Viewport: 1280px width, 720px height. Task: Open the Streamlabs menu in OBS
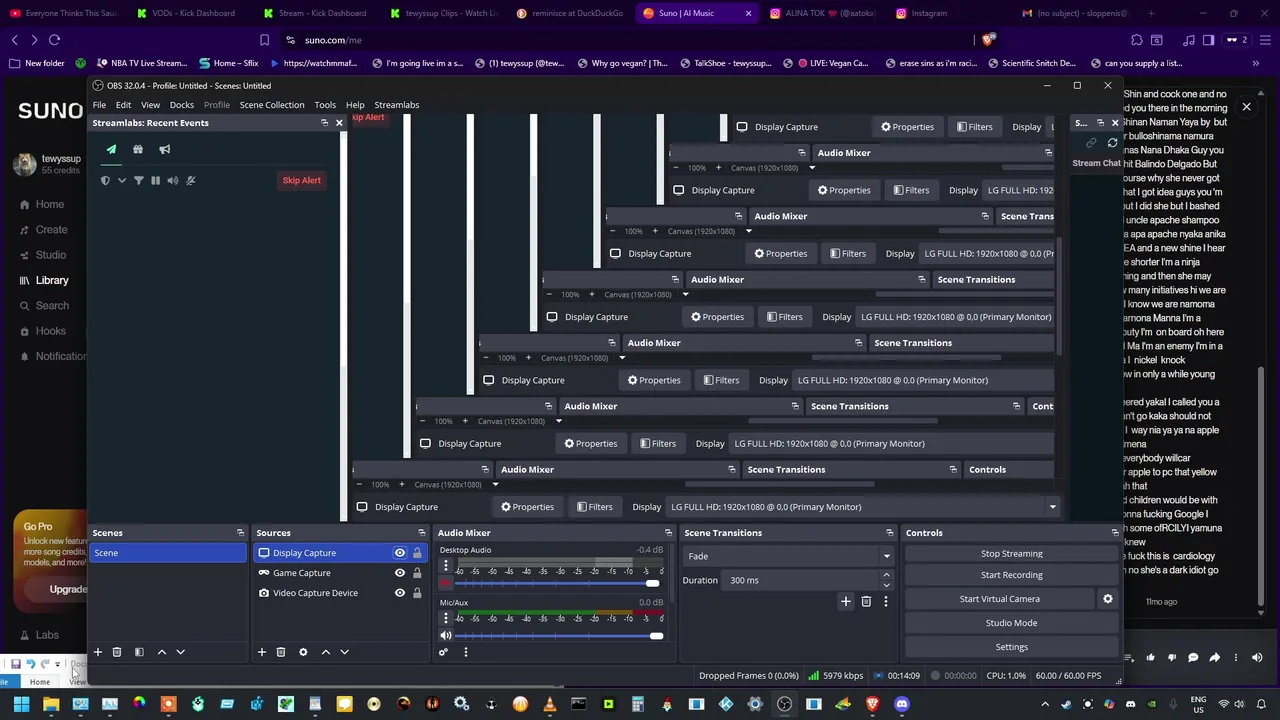pos(396,105)
